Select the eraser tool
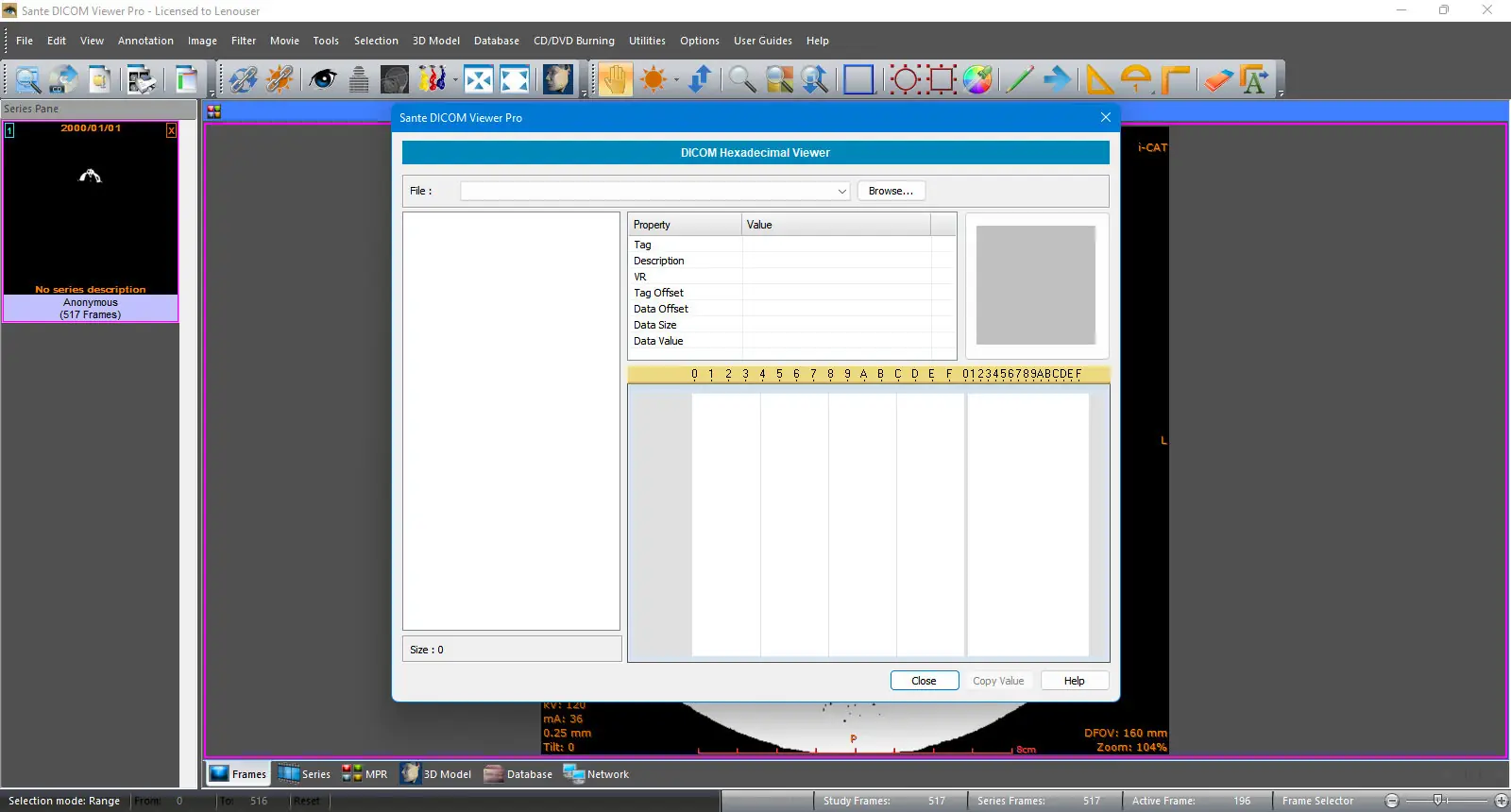The image size is (1511, 812). (x=1218, y=79)
